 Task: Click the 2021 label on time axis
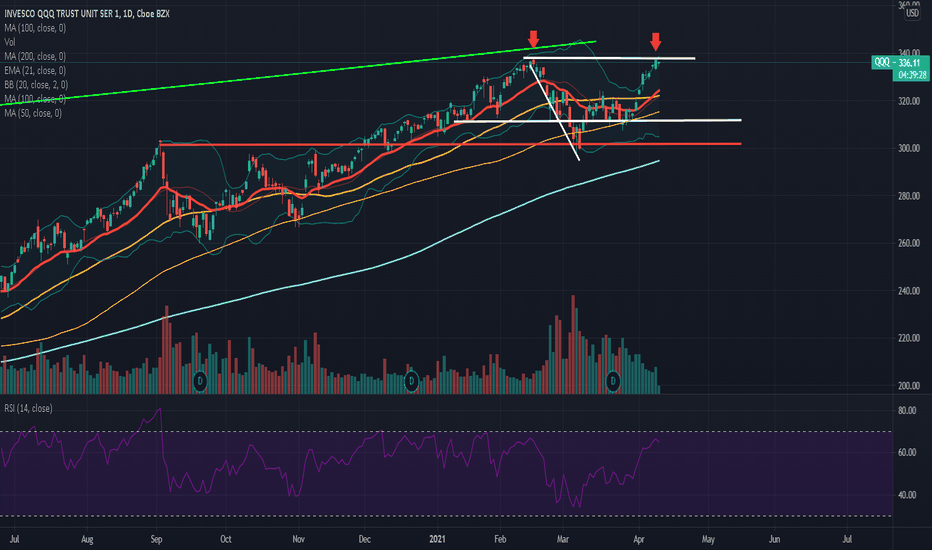437,539
